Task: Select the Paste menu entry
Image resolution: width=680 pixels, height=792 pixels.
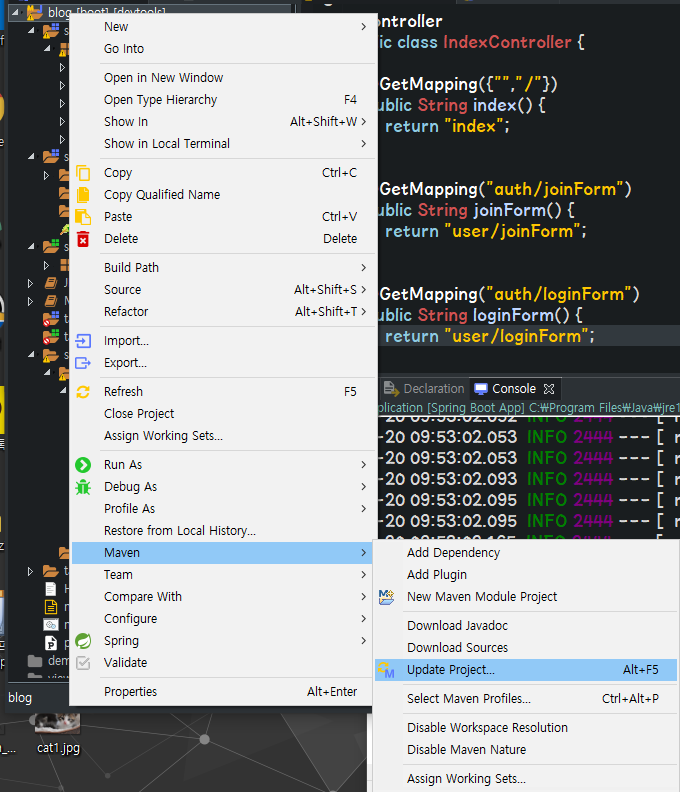Action: click(223, 217)
